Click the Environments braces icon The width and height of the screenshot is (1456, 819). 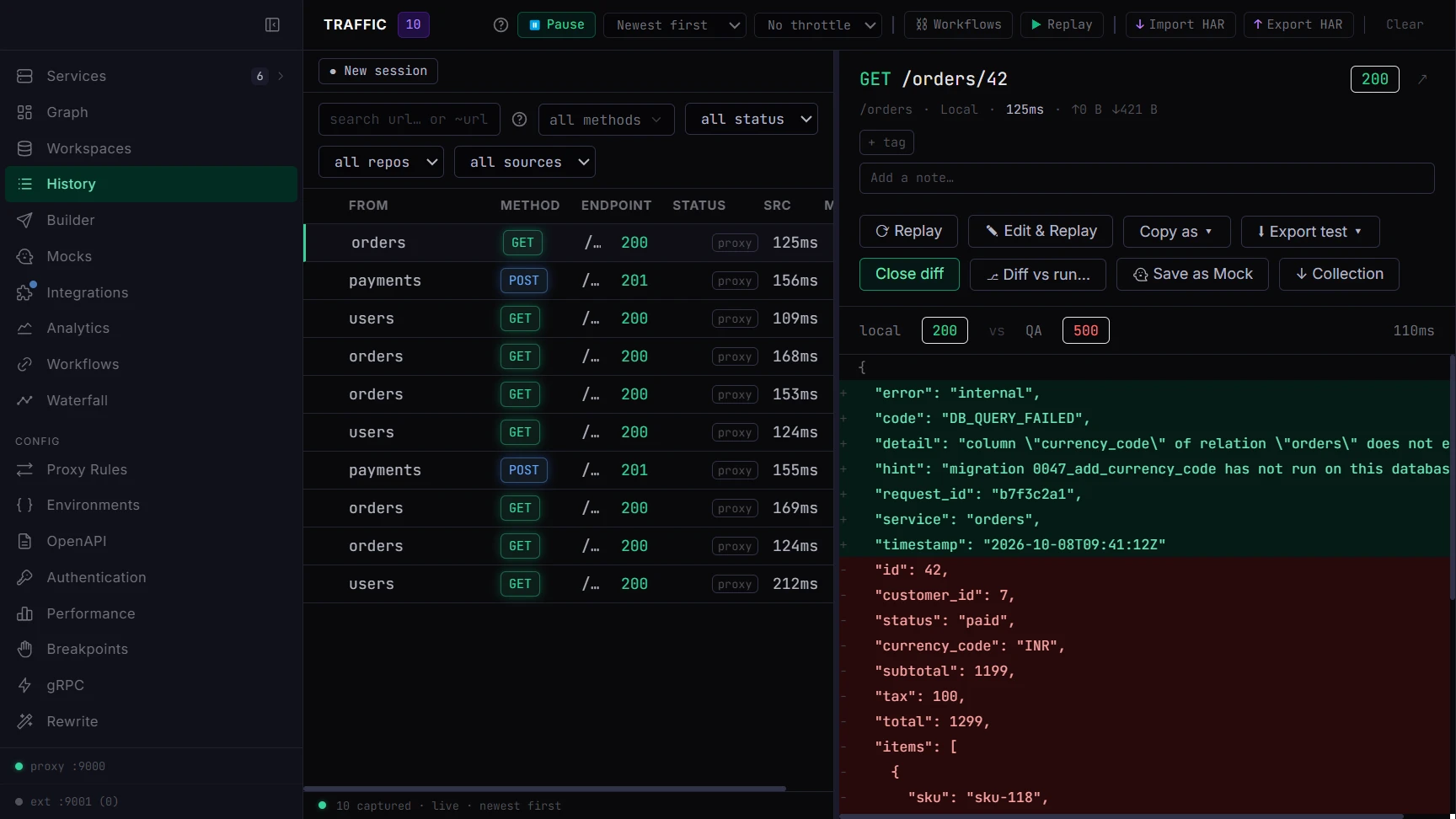pos(25,505)
